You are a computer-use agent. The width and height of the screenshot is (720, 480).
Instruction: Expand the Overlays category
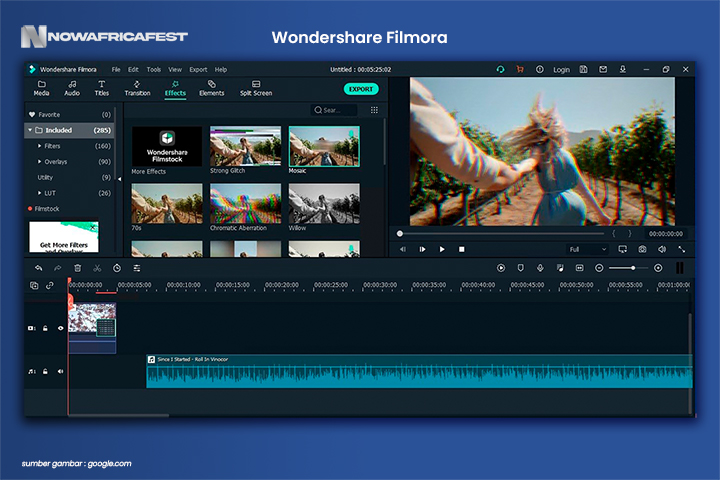(x=39, y=162)
